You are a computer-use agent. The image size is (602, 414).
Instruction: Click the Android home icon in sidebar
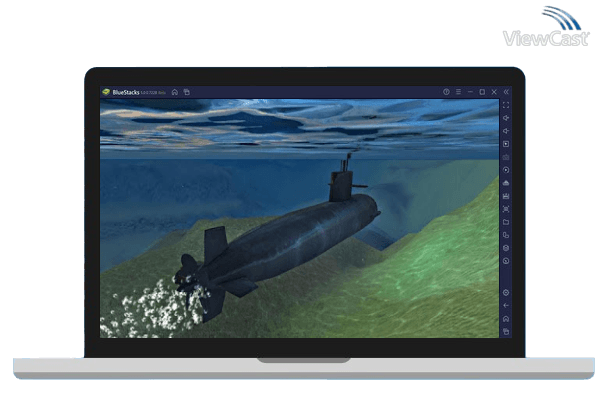coord(506,319)
